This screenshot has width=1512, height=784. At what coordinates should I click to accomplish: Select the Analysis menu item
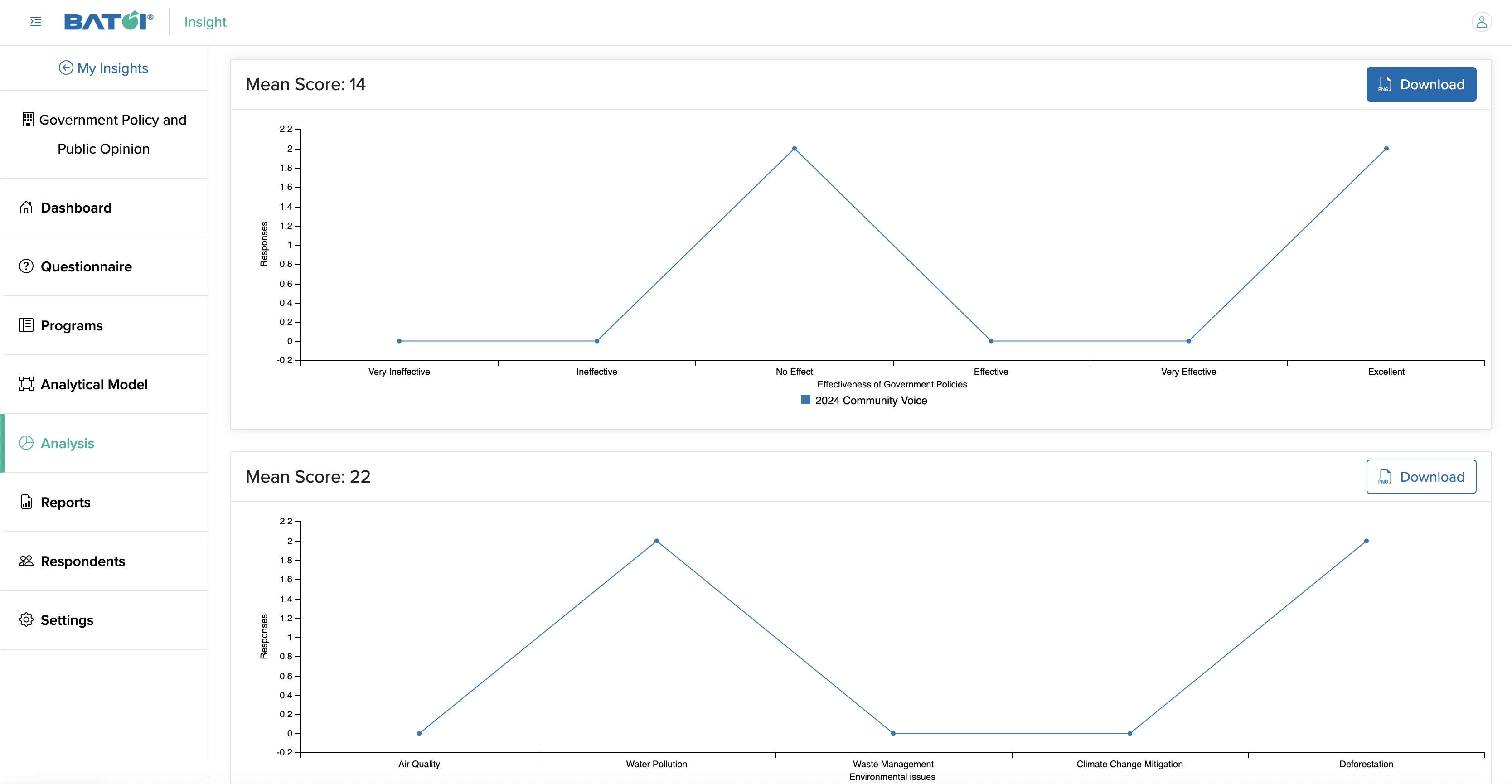[x=104, y=443]
